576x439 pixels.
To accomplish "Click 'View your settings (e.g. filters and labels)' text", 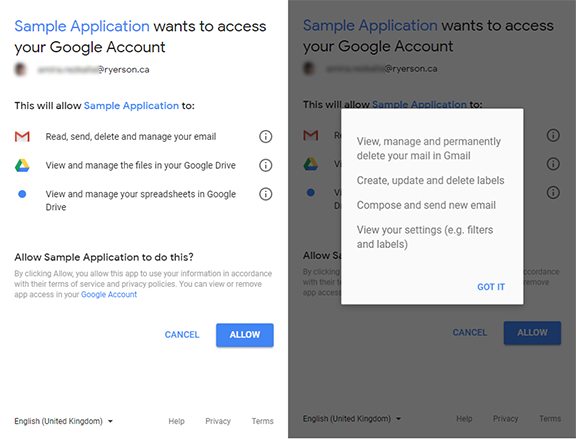I will pos(425,237).
